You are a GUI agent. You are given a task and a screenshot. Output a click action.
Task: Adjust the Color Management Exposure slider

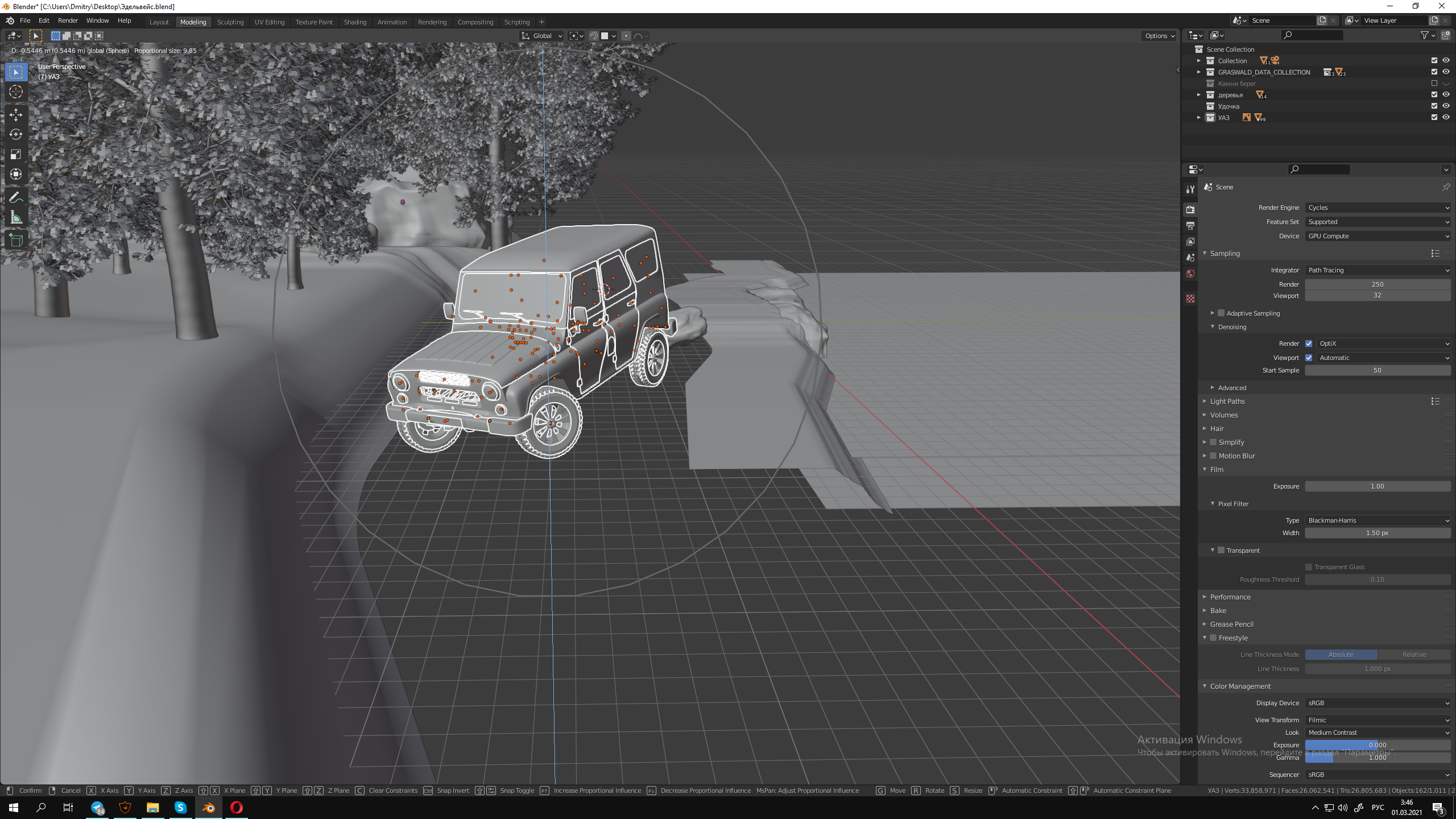point(1378,745)
